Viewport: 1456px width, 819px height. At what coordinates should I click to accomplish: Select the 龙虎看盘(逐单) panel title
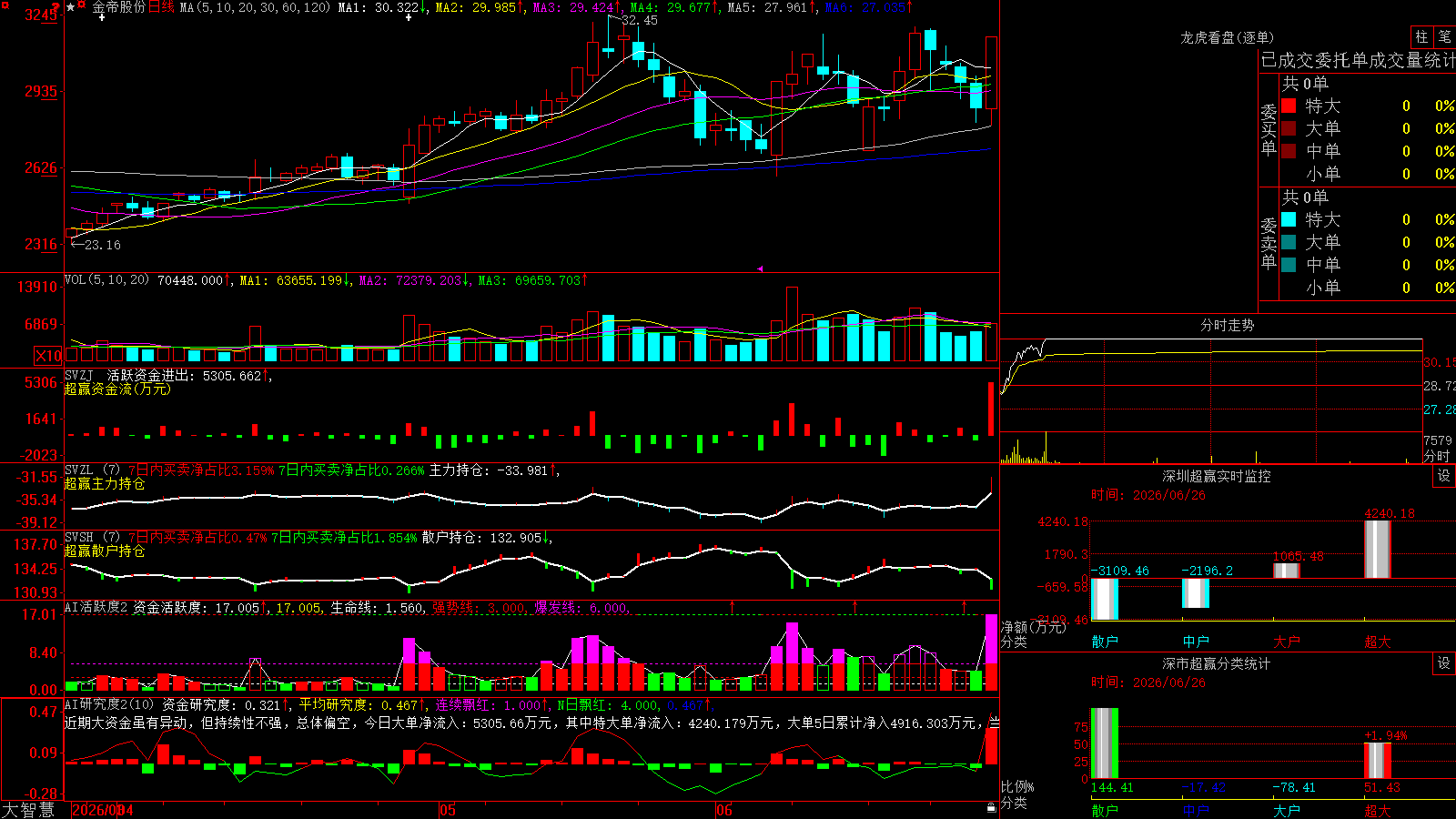coord(1227,37)
